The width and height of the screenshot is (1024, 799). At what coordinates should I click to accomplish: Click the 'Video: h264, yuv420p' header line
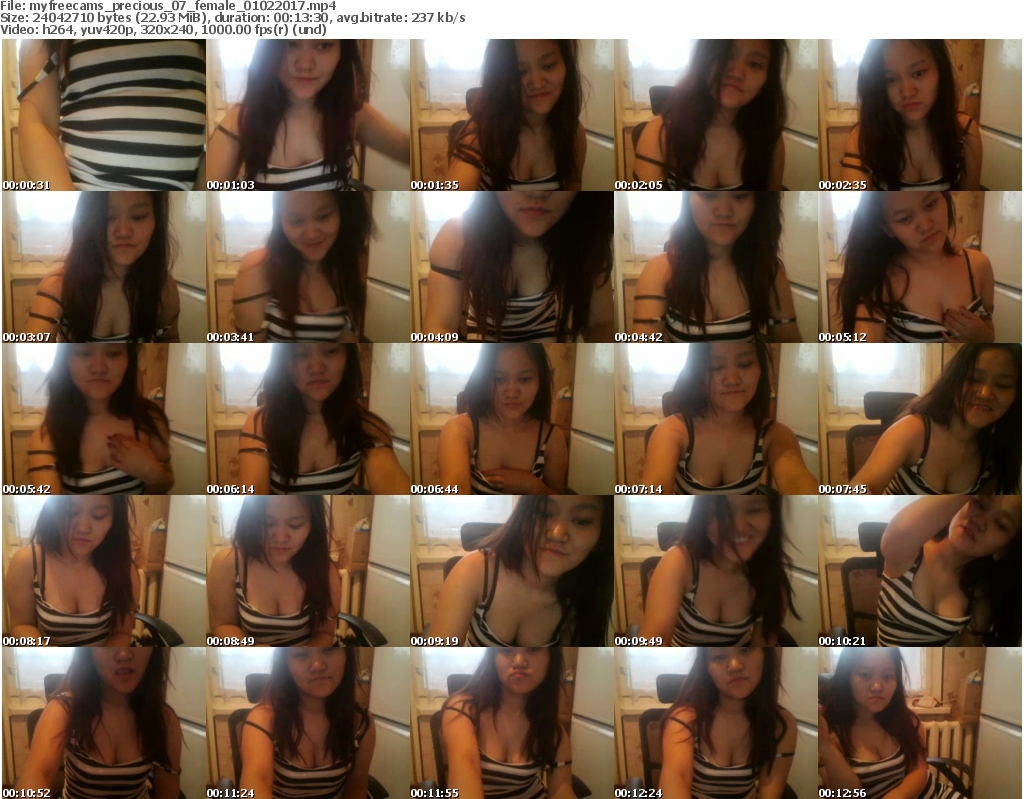163,29
